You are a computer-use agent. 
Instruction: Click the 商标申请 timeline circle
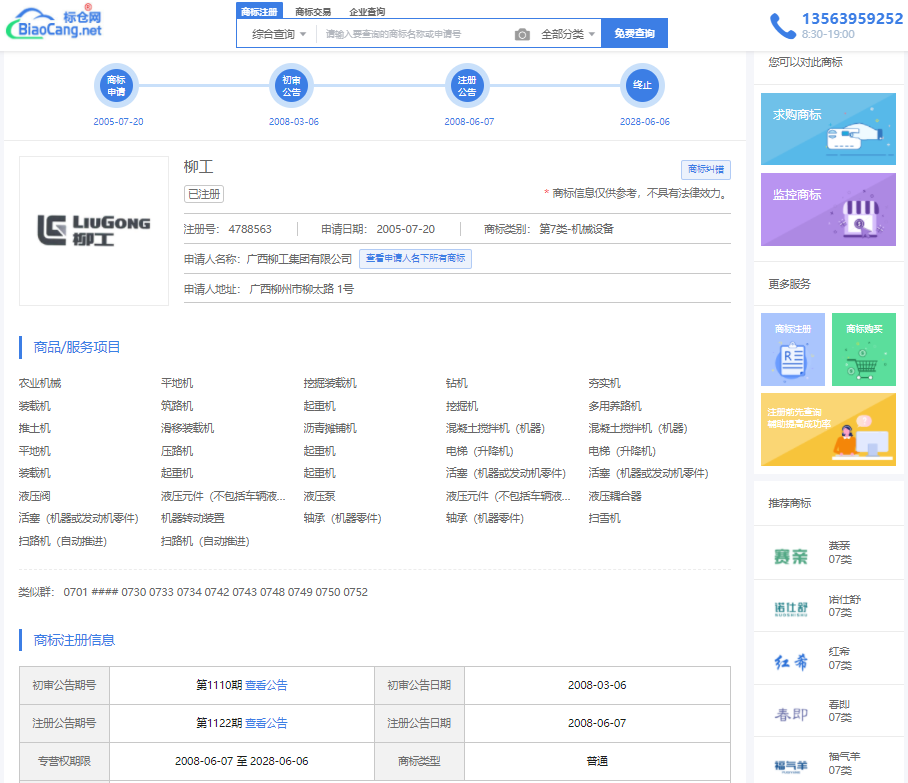(x=116, y=86)
